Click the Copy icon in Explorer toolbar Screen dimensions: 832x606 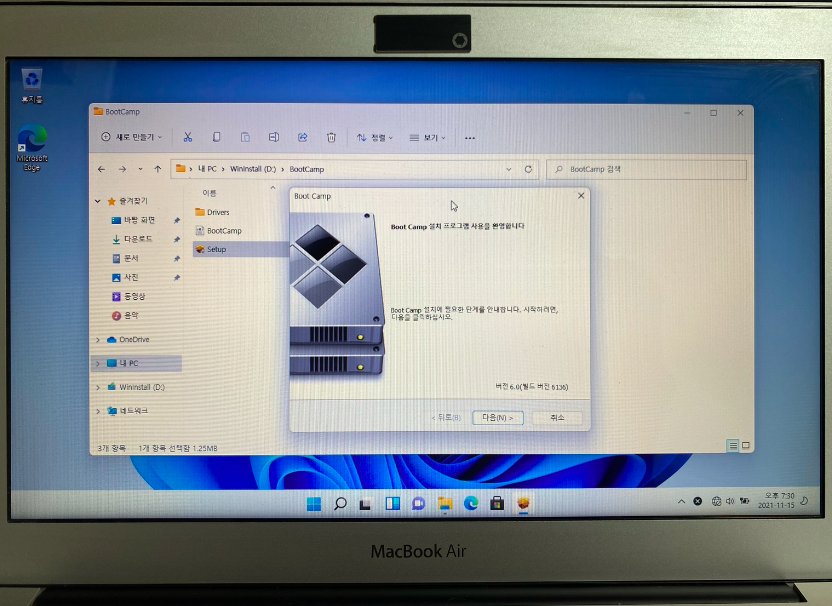216,137
